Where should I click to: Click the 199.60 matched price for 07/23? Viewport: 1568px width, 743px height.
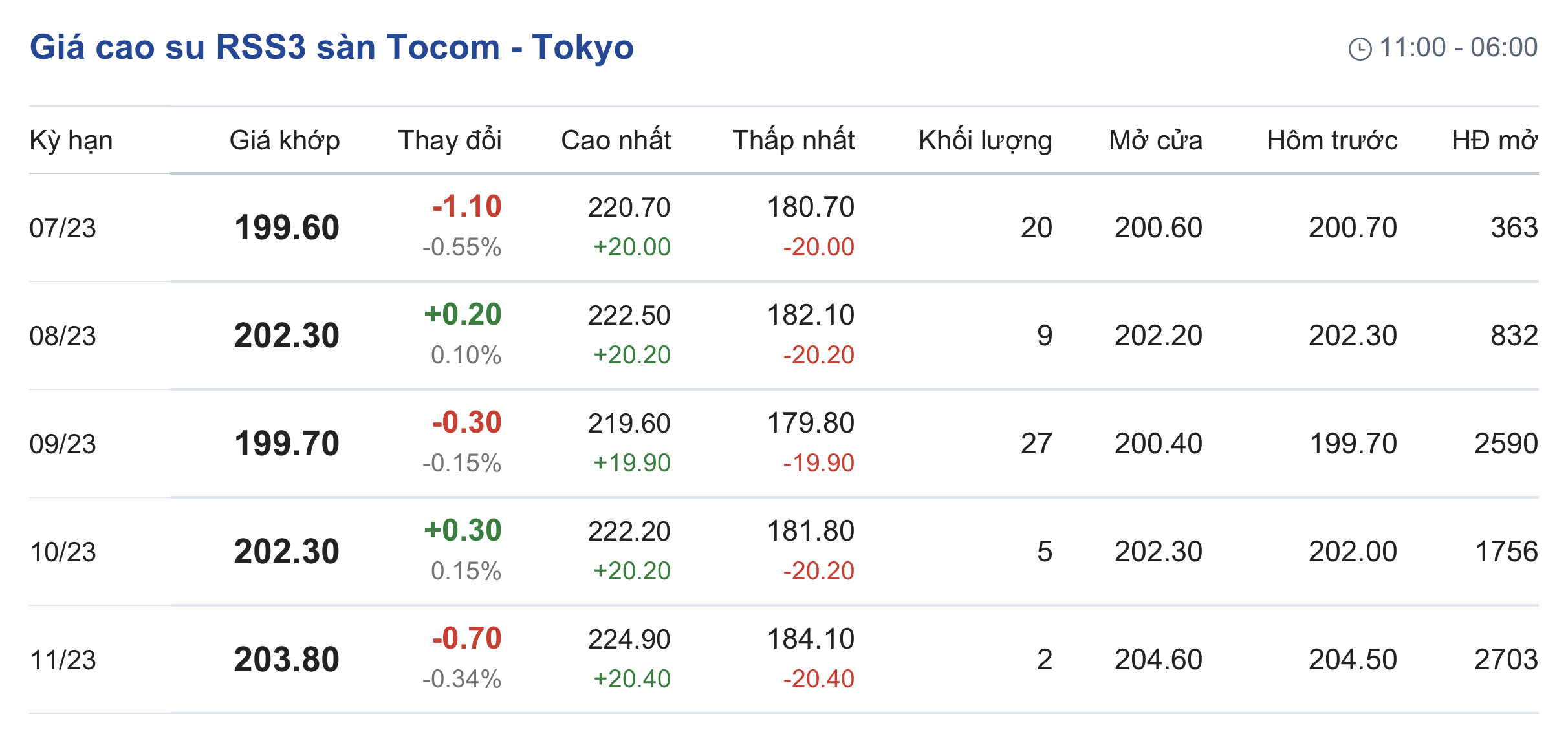[x=287, y=228]
